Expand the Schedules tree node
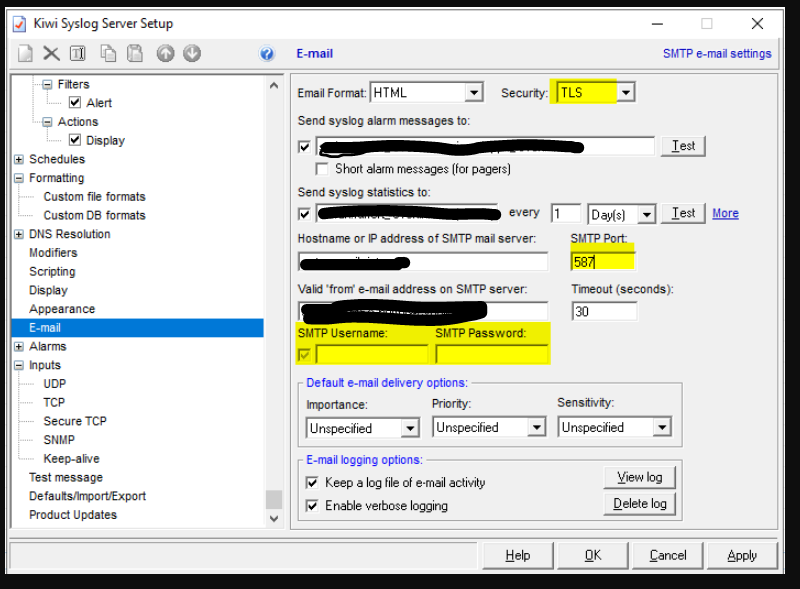The image size is (800, 589). pos(19,159)
